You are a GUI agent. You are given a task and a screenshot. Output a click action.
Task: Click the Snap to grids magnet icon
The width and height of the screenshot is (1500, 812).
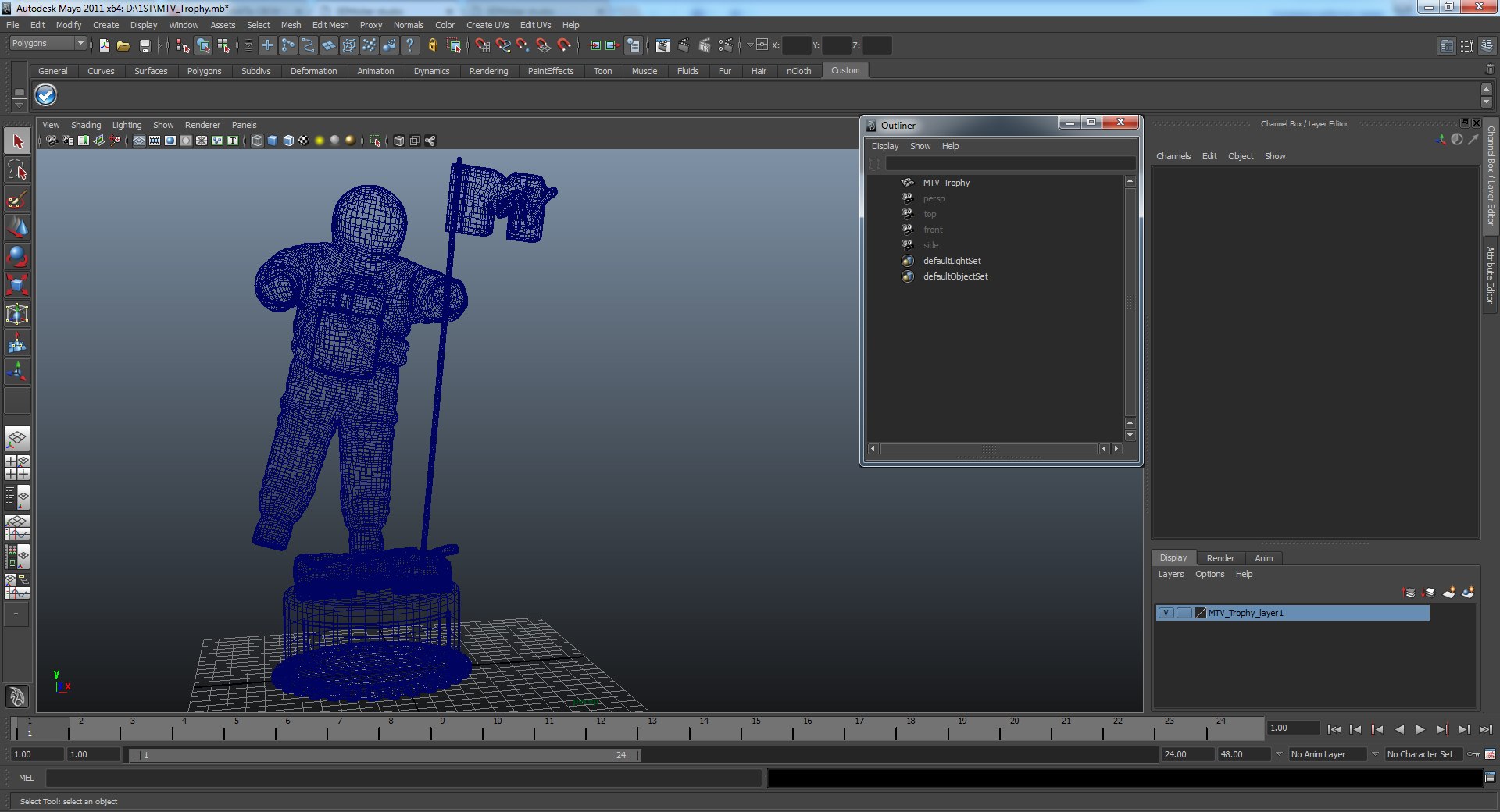[x=483, y=45]
